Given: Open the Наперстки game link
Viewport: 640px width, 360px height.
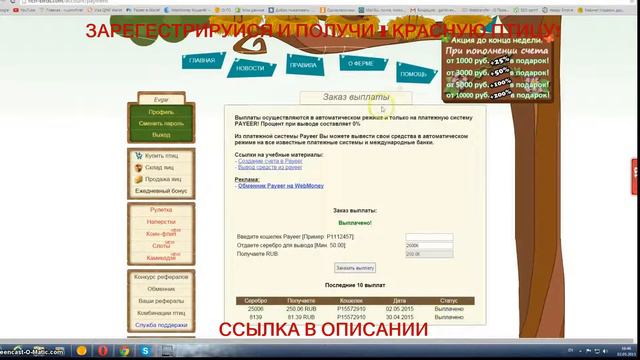Looking at the screenshot, I should pos(161,222).
